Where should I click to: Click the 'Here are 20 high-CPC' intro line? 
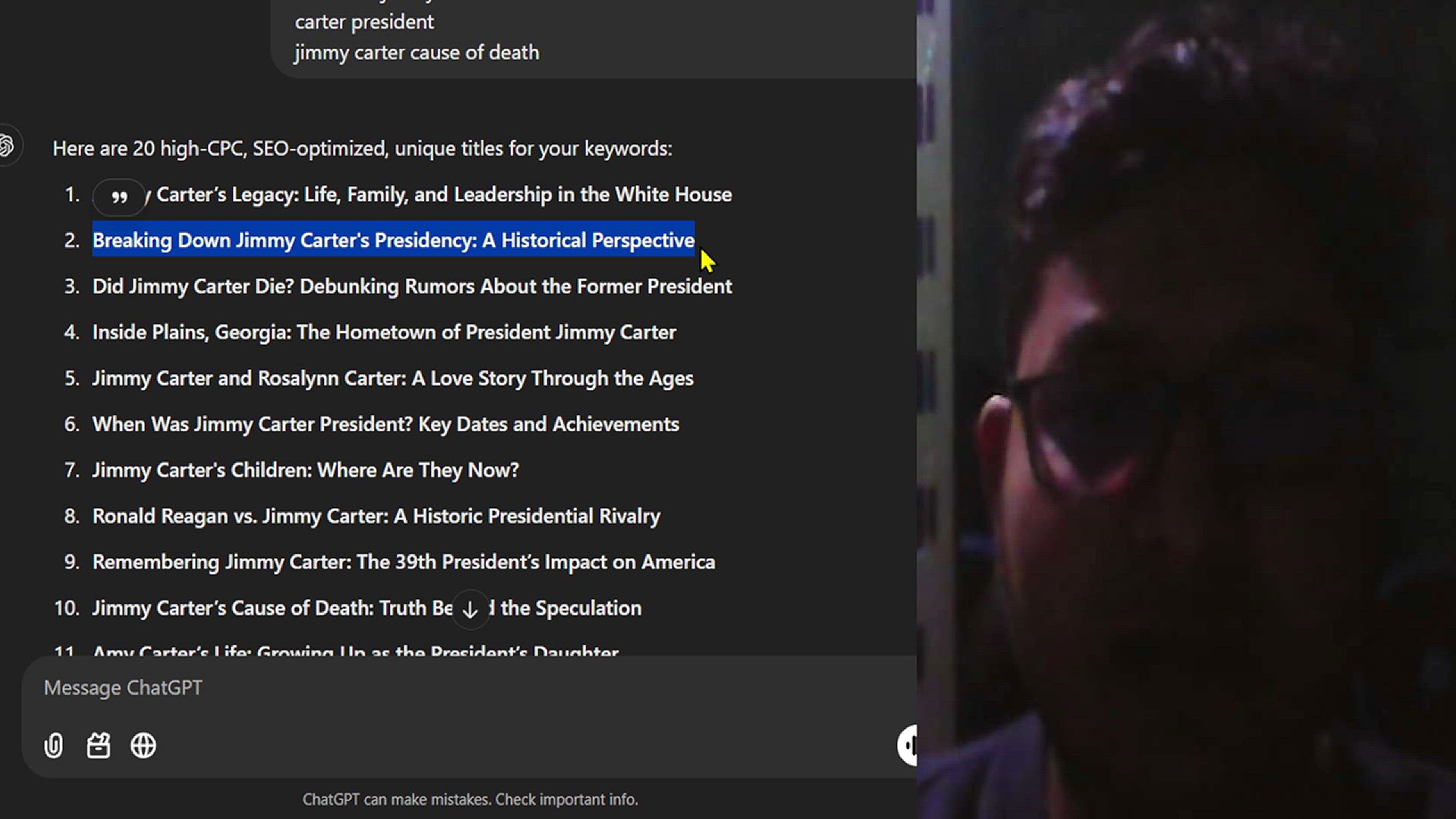(362, 149)
